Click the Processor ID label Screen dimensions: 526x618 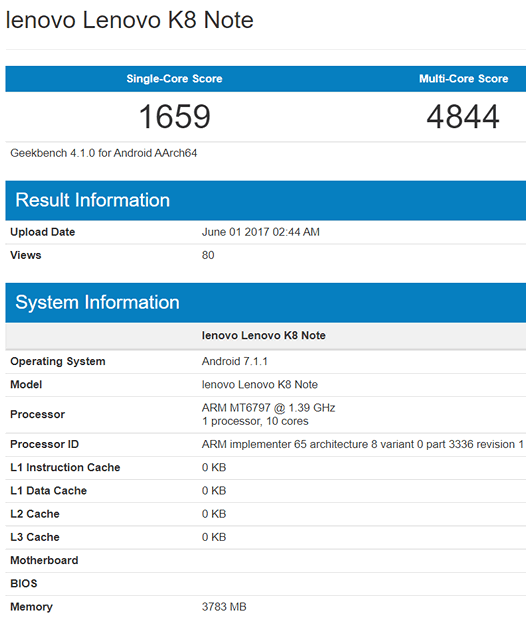(45, 444)
